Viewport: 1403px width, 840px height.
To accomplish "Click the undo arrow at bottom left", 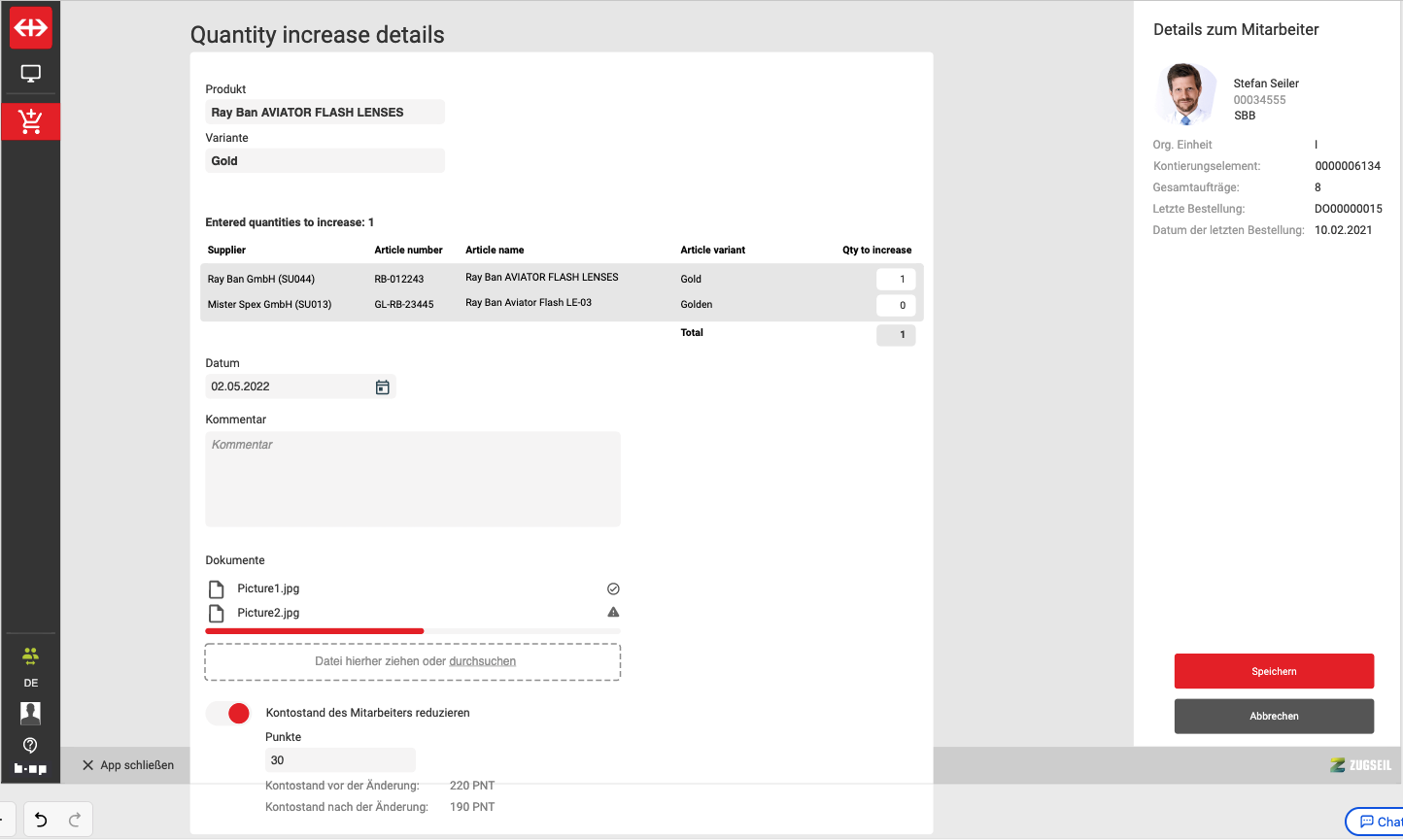I will coord(41,820).
